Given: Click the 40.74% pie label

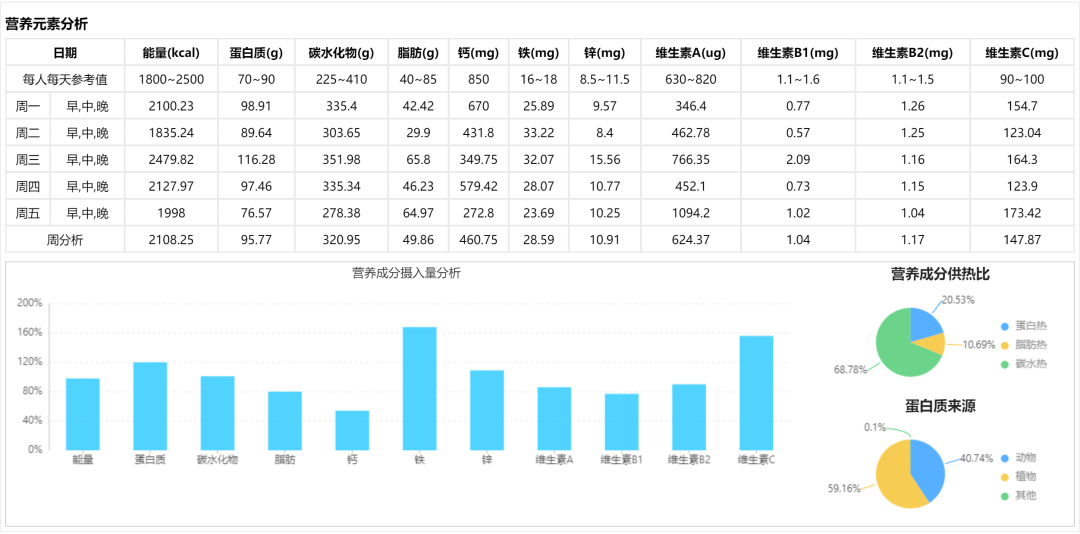Looking at the screenshot, I should (977, 458).
